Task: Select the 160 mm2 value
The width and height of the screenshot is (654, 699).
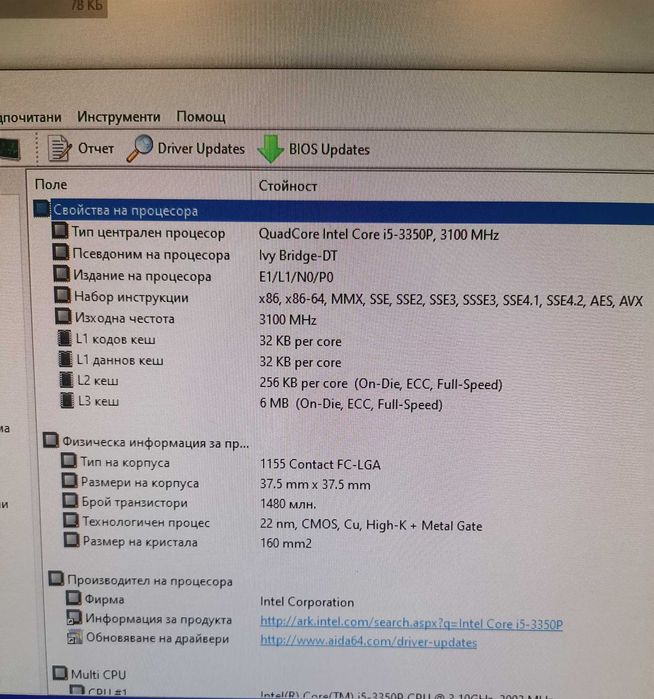Action: click(x=286, y=543)
